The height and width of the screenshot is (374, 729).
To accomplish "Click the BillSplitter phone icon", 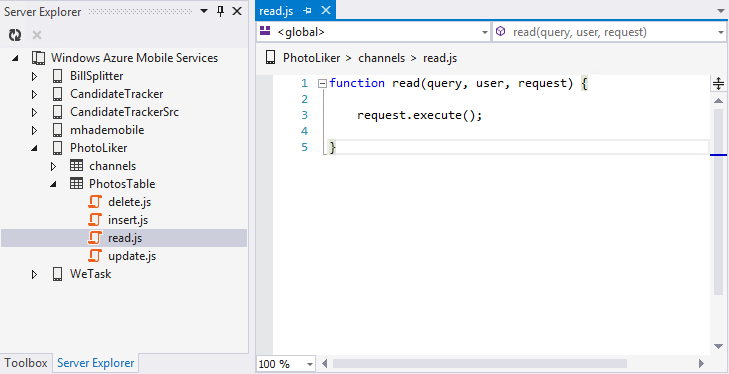I will tap(57, 76).
